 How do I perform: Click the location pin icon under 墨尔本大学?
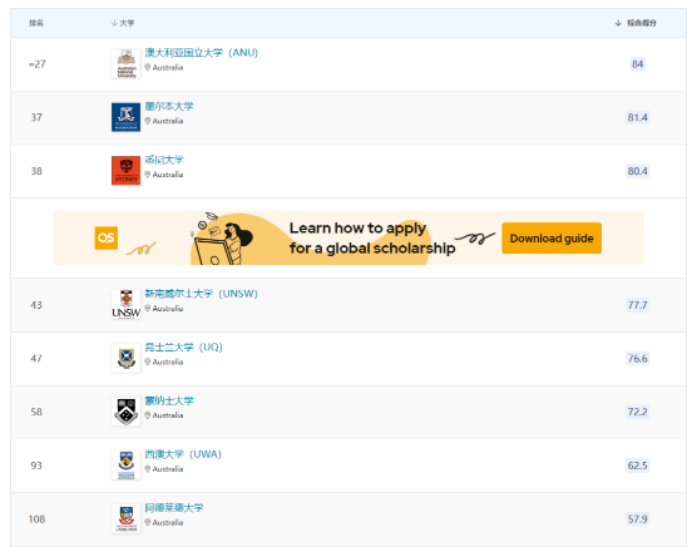click(x=147, y=121)
